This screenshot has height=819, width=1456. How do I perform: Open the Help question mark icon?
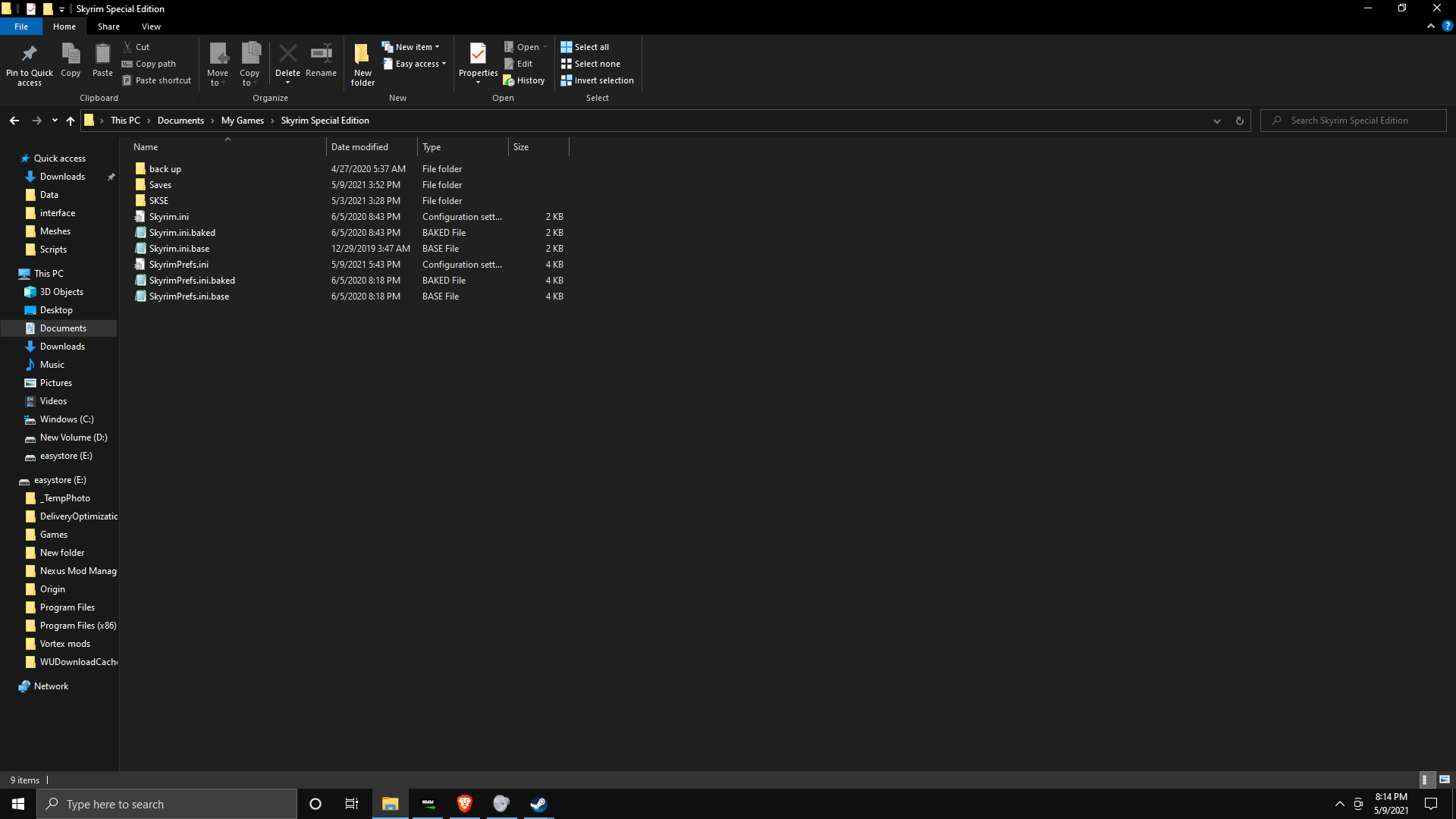click(1447, 26)
